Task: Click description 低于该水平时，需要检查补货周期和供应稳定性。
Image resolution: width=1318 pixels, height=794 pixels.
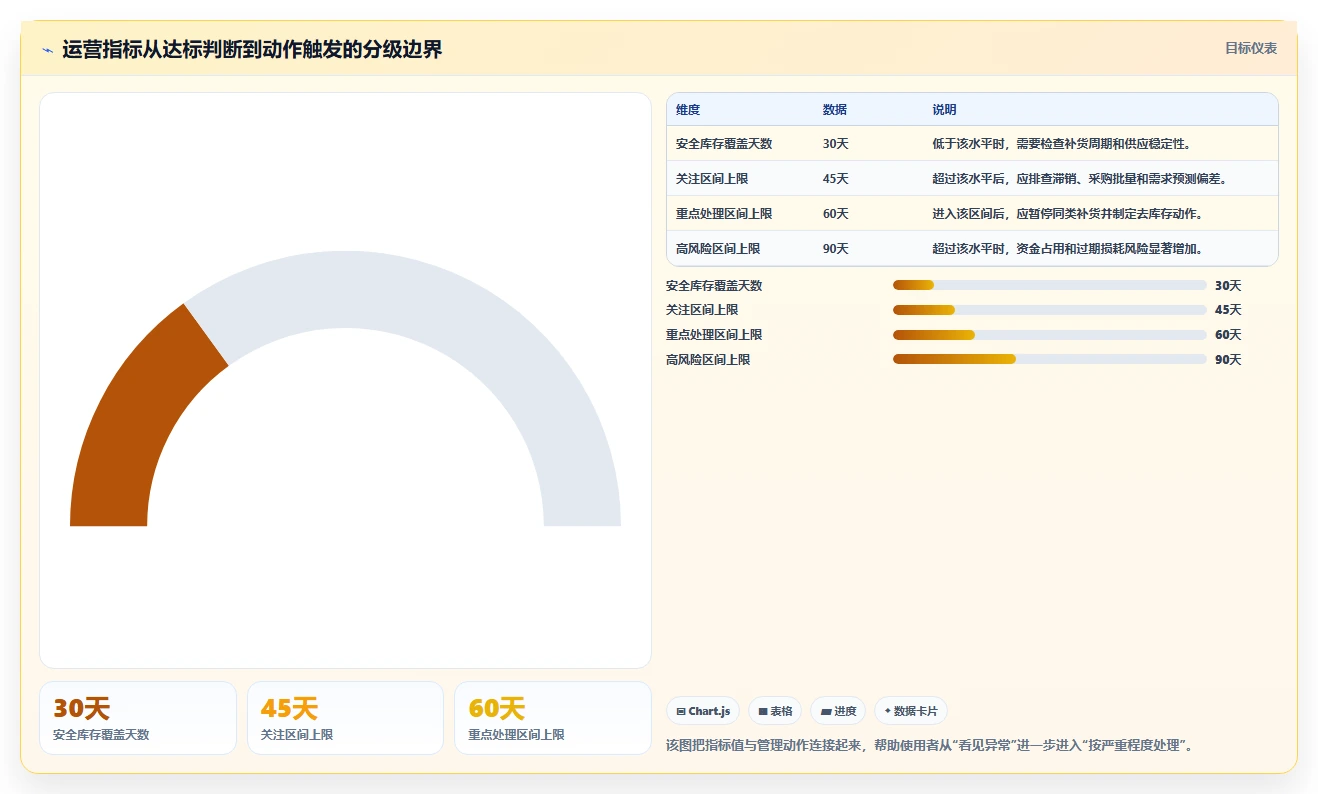Action: (x=1062, y=144)
